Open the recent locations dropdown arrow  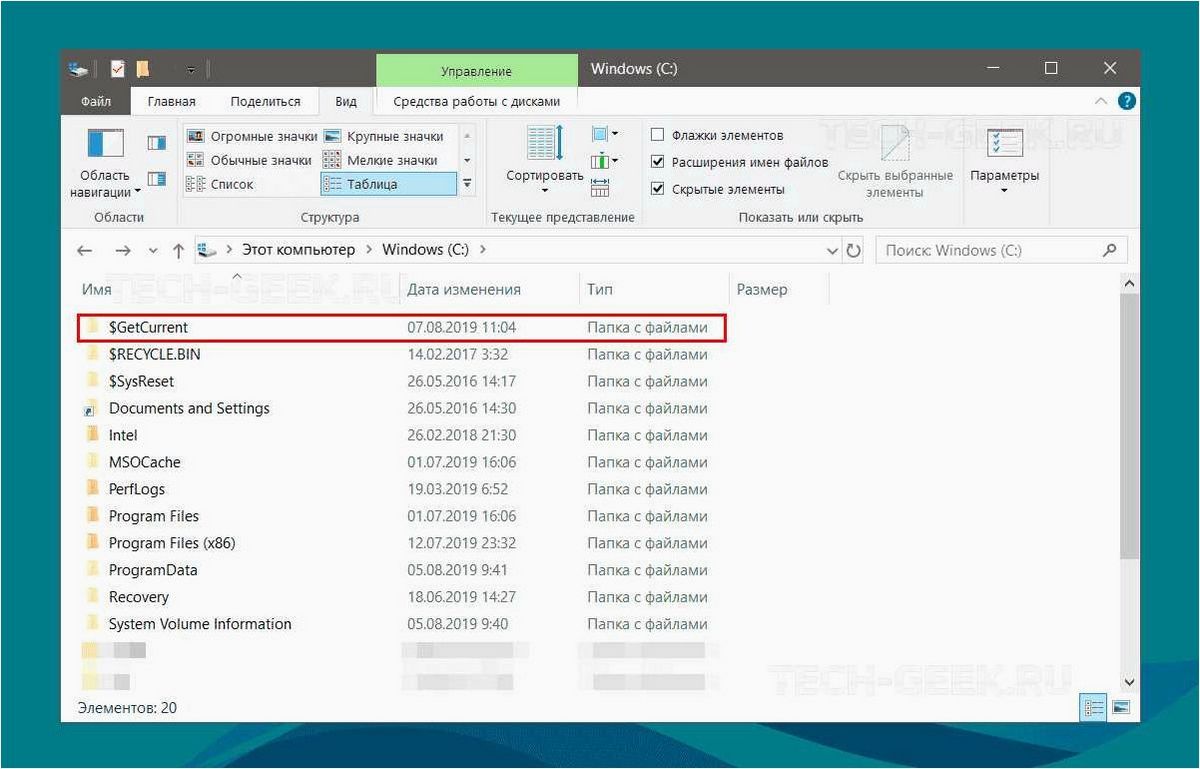153,251
